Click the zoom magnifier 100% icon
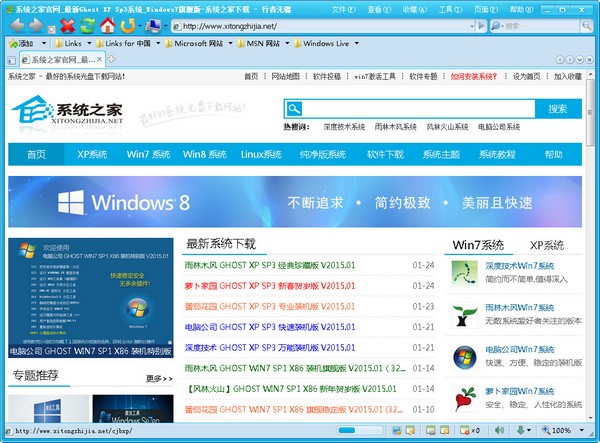 click(x=546, y=430)
